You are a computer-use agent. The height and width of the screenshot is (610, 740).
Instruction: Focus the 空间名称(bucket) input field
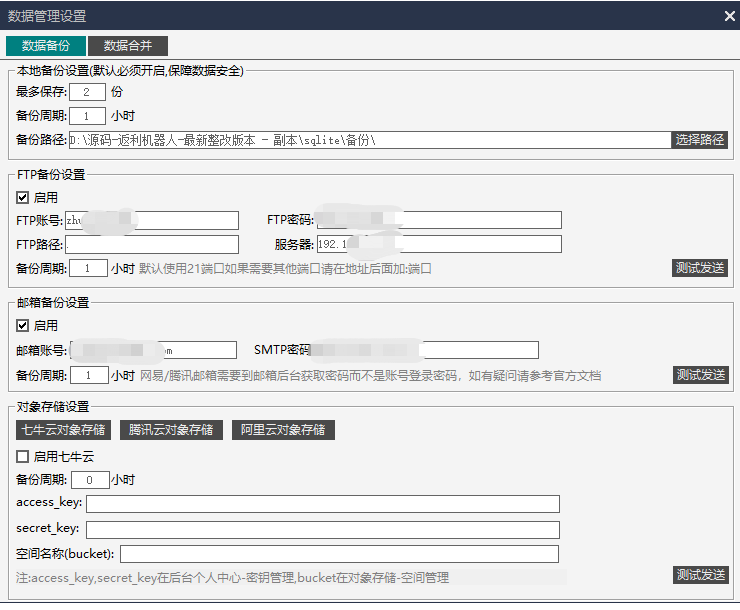click(x=339, y=554)
